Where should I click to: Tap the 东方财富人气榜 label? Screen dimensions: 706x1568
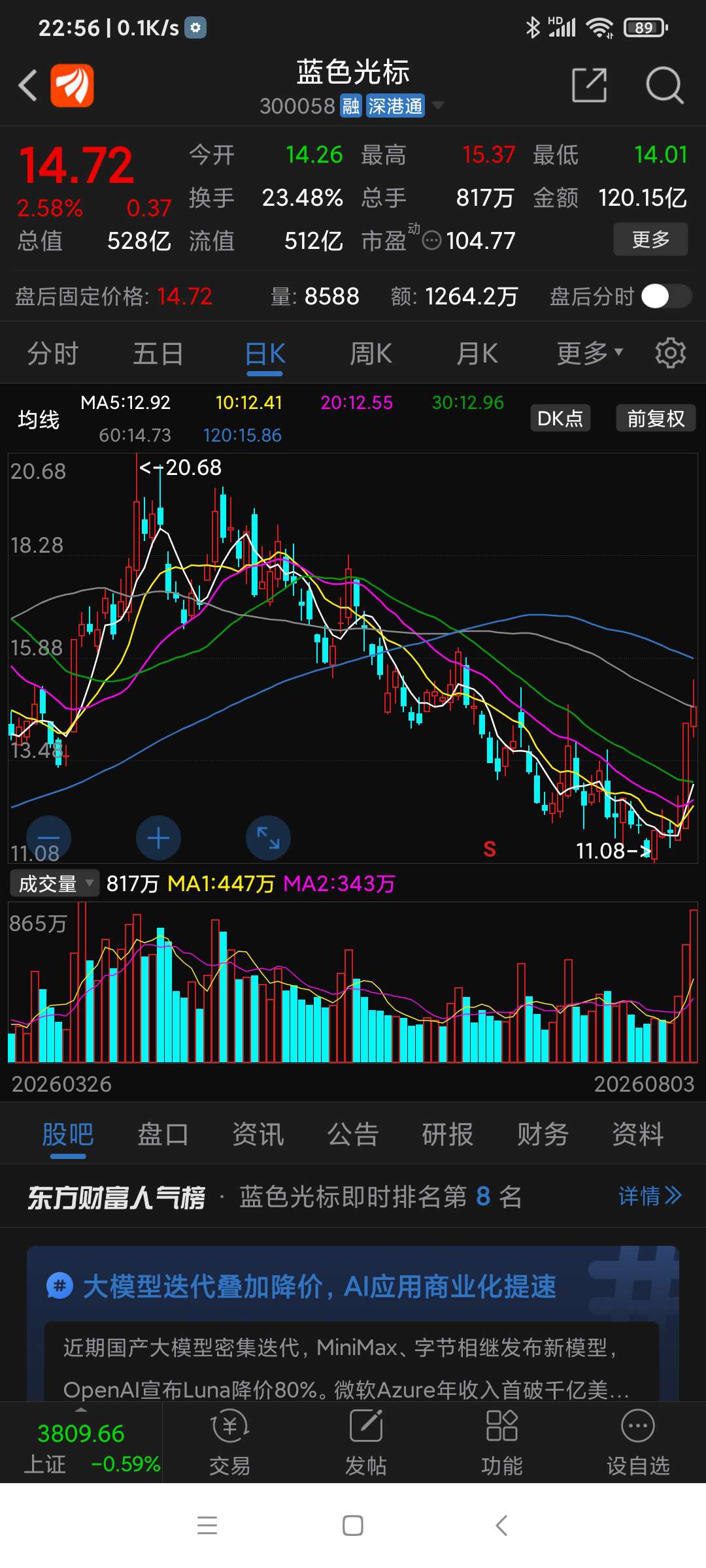pos(116,1197)
